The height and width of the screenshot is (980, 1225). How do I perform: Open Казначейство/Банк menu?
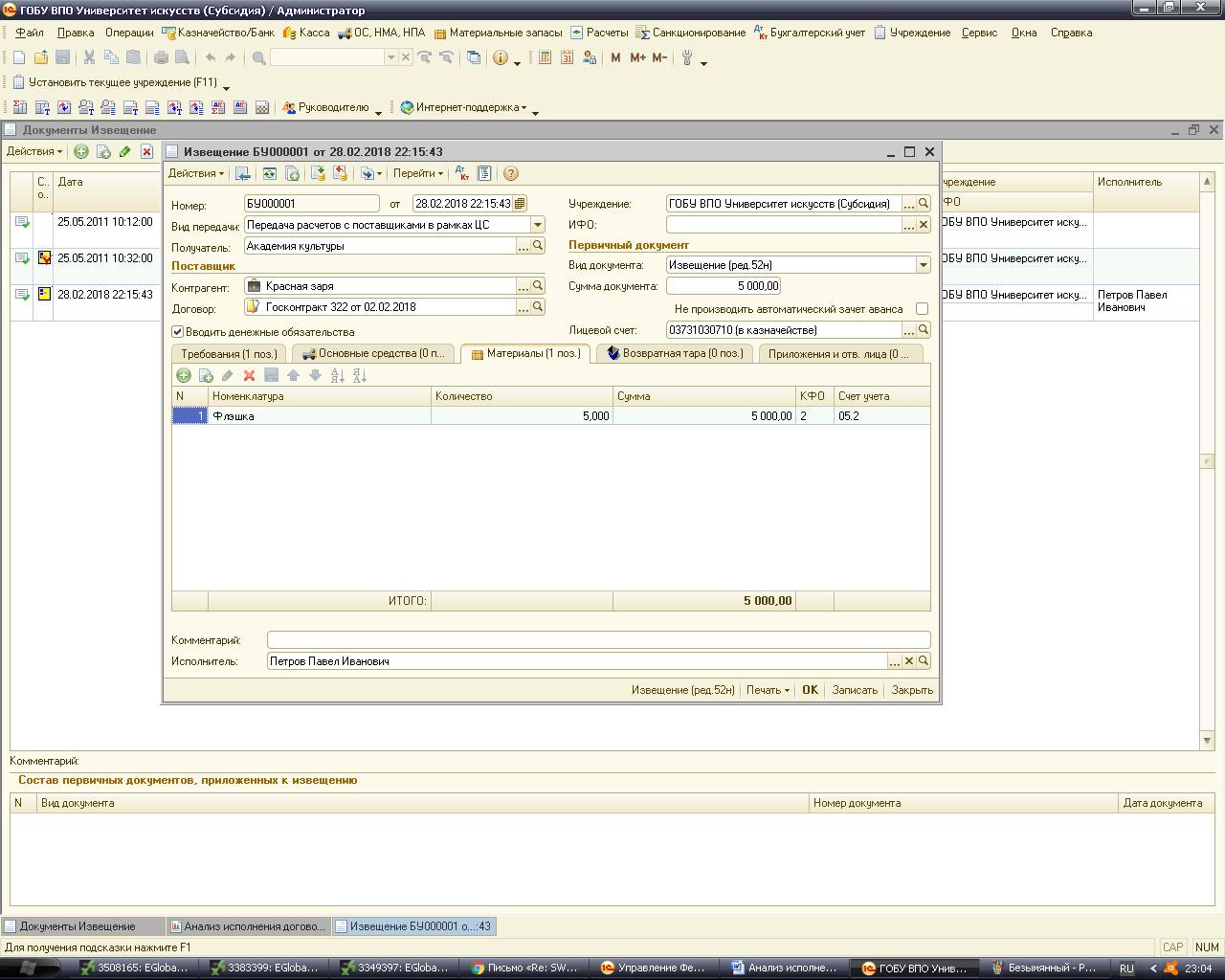point(219,33)
